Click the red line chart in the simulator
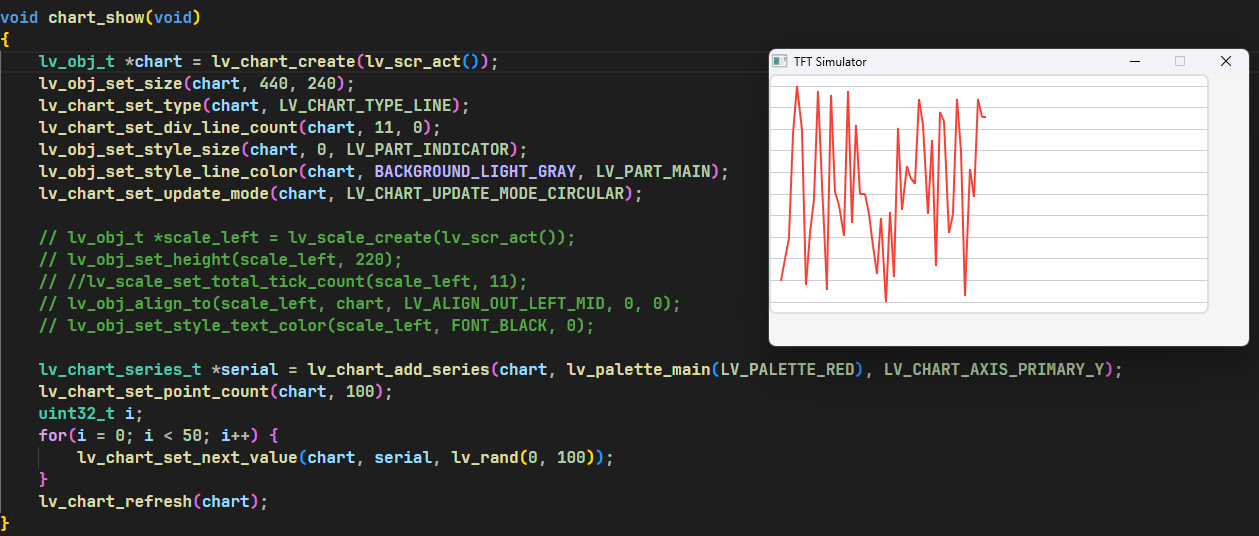1259x536 pixels. [x=883, y=193]
